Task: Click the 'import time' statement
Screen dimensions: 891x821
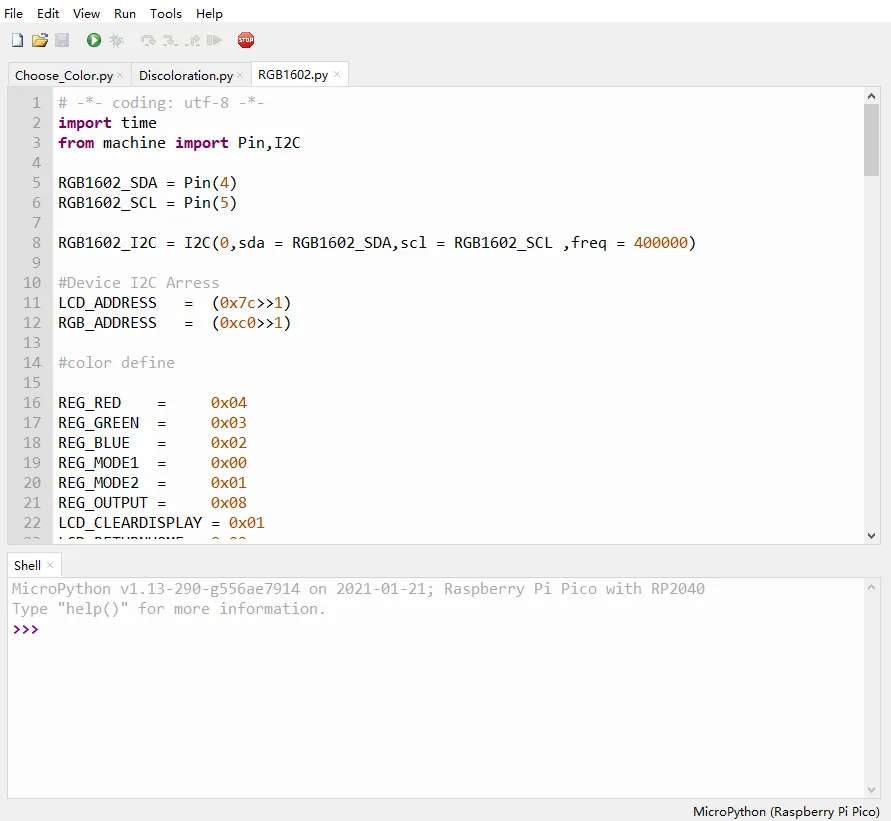Action: click(x=107, y=123)
